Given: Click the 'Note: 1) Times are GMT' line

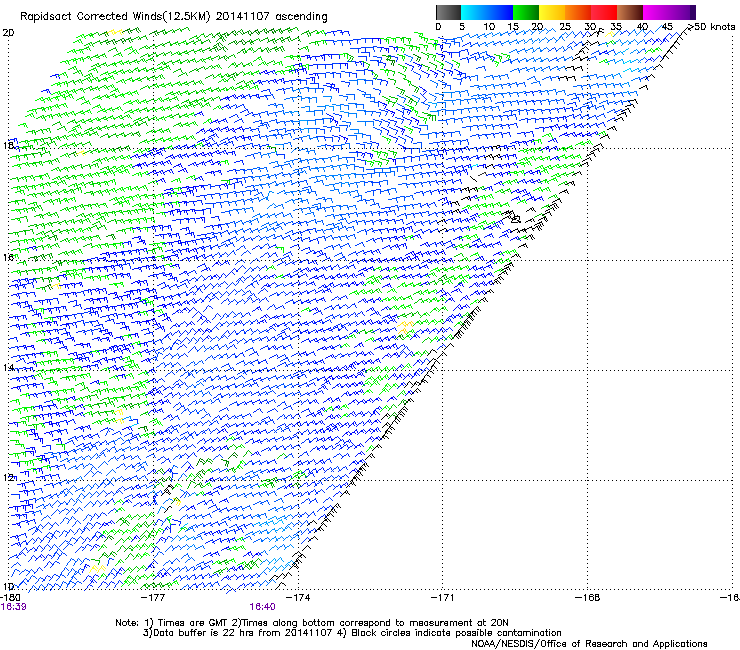Looking at the screenshot, I should [312, 623].
